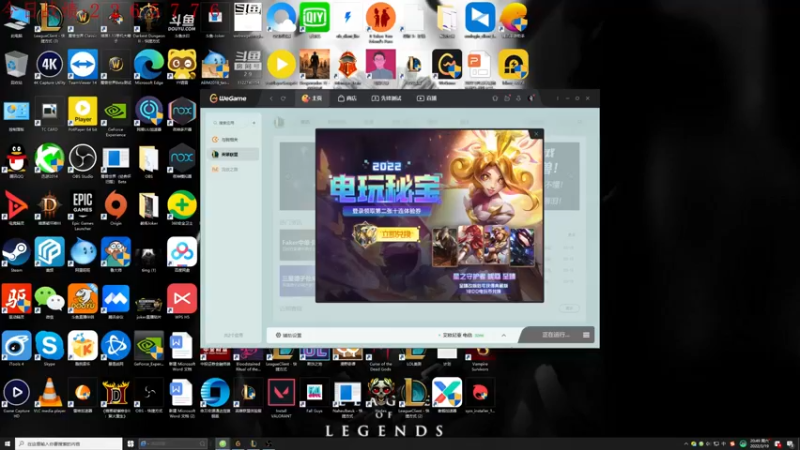Click WeGame user avatar in title bar

pyautogui.click(x=532, y=98)
